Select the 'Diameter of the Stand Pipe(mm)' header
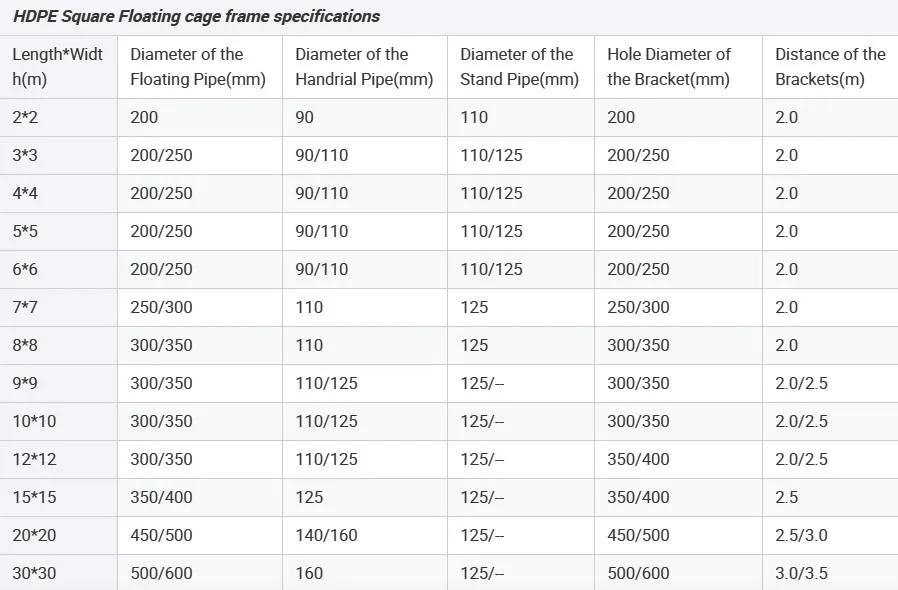The image size is (898, 590). pyautogui.click(x=519, y=67)
